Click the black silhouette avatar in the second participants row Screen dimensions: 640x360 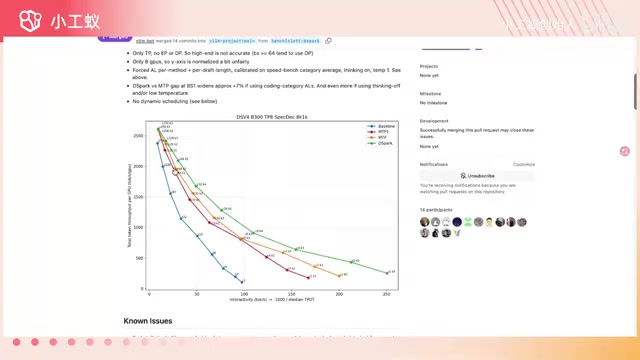(435, 233)
